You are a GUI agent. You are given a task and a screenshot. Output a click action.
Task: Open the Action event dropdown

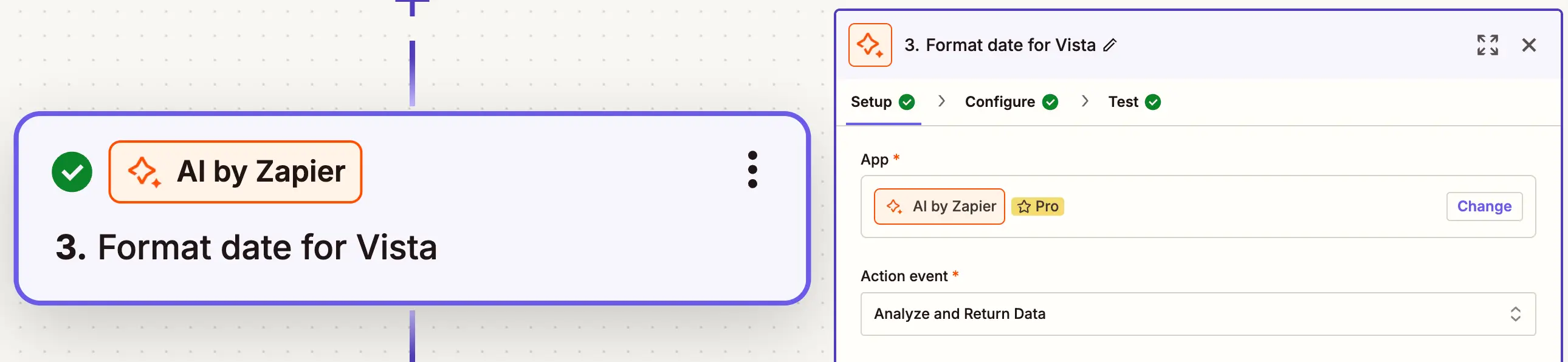1197,314
